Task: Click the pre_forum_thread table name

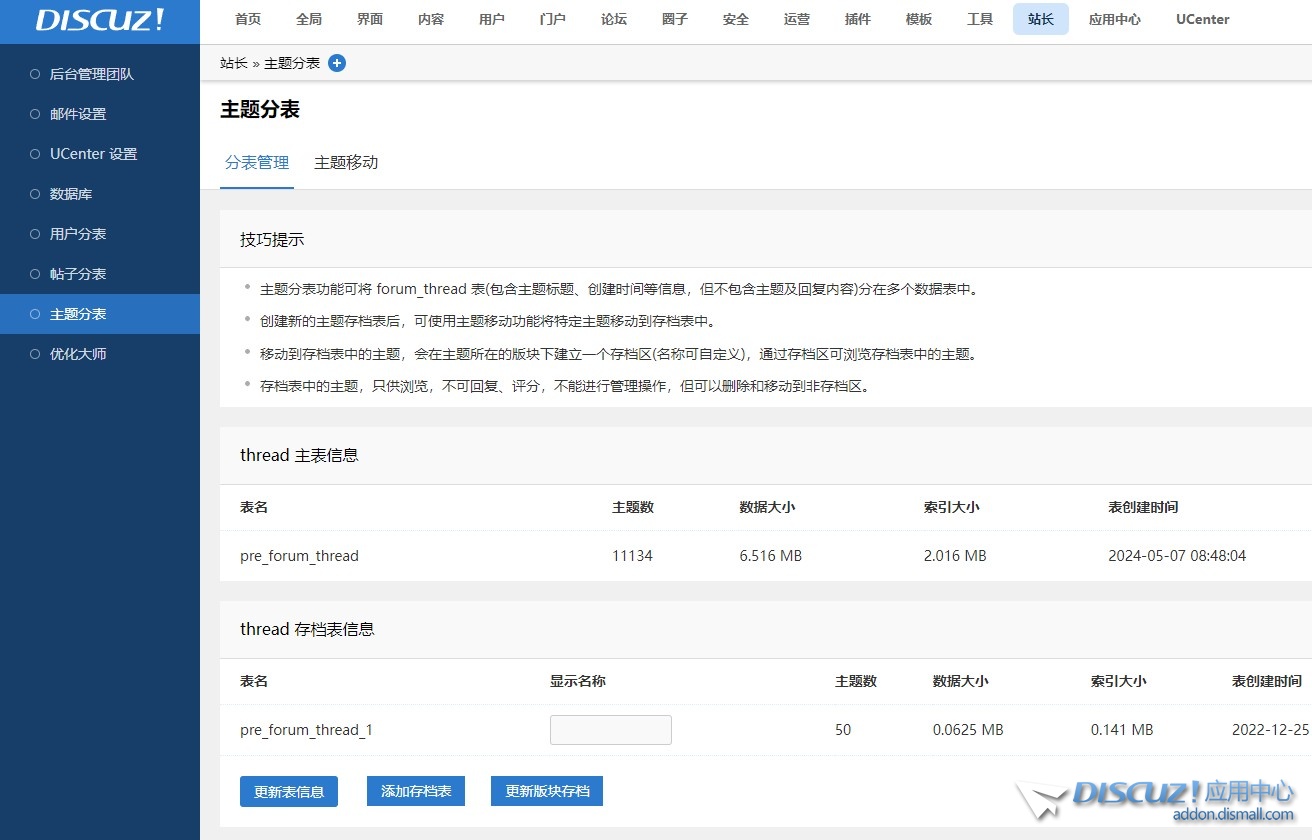Action: point(299,556)
